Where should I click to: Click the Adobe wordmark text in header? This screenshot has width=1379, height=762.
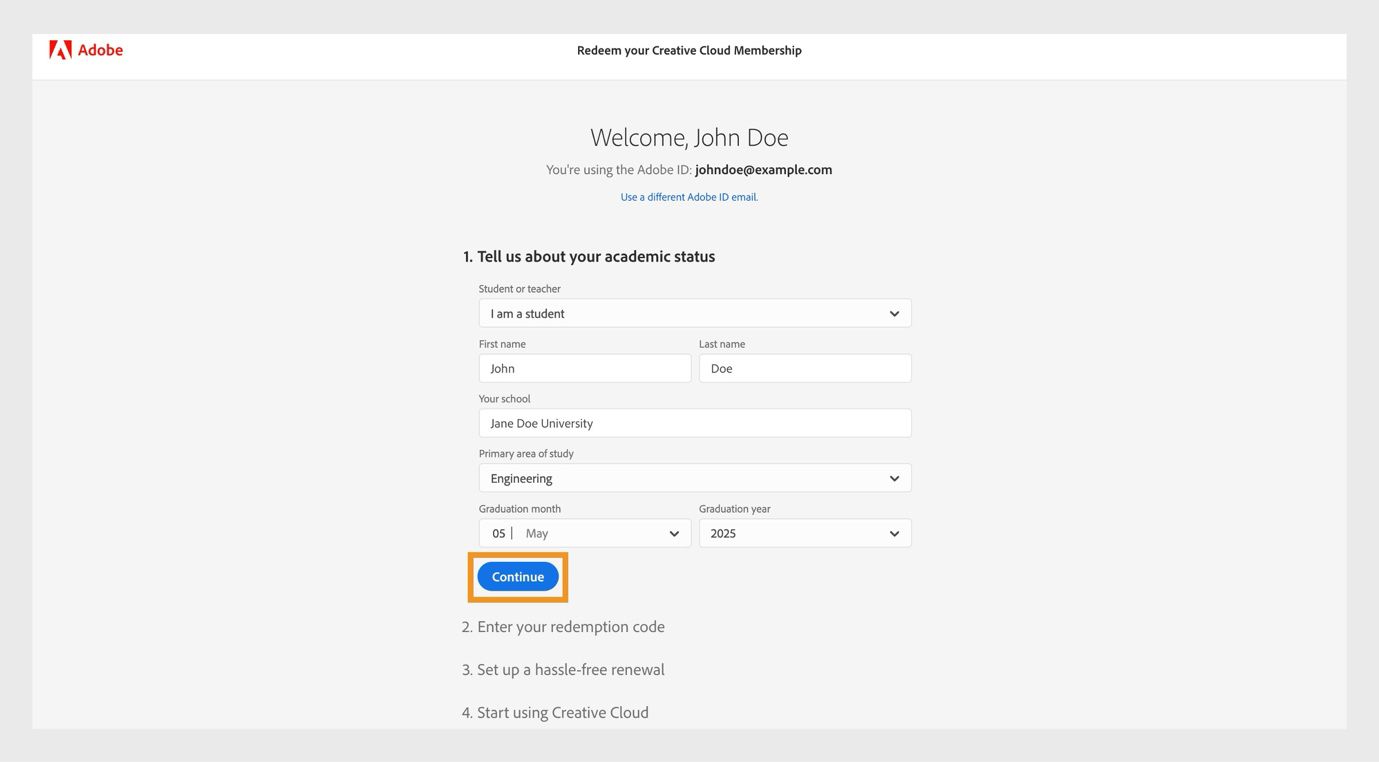[x=100, y=50]
